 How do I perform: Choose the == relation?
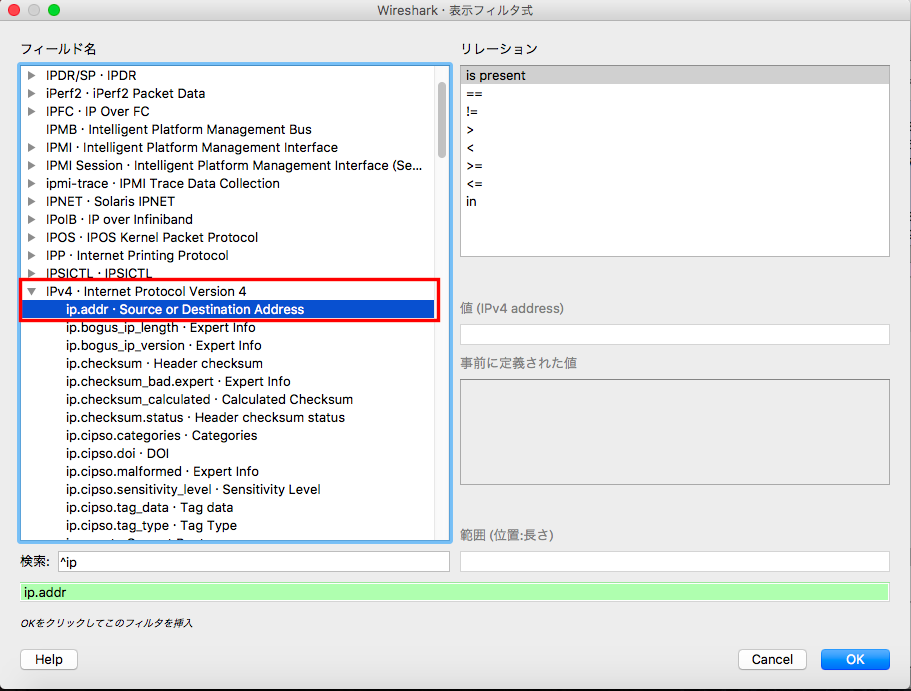coord(675,94)
